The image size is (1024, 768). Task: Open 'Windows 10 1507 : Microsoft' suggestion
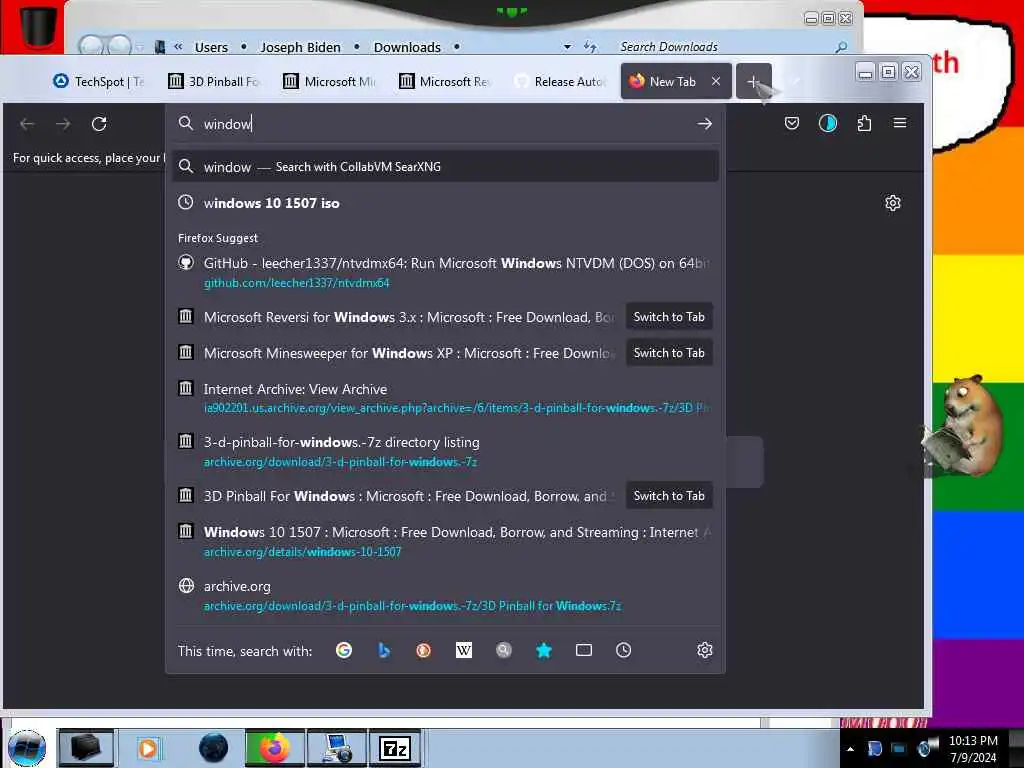tap(445, 541)
